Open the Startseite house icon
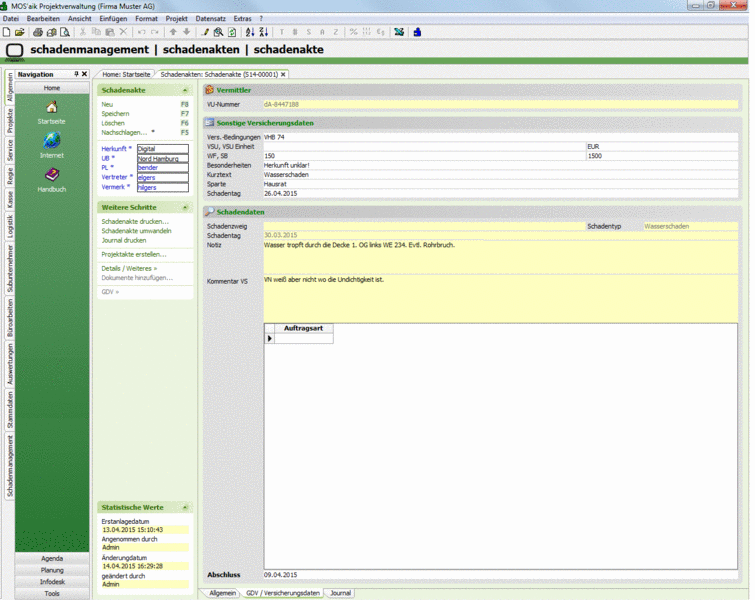The width and height of the screenshot is (755, 600). click(x=52, y=107)
